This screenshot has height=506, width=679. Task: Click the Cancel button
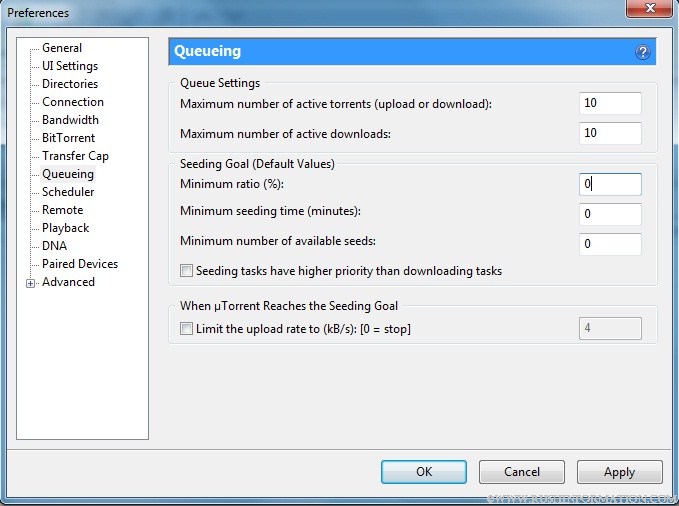click(521, 472)
